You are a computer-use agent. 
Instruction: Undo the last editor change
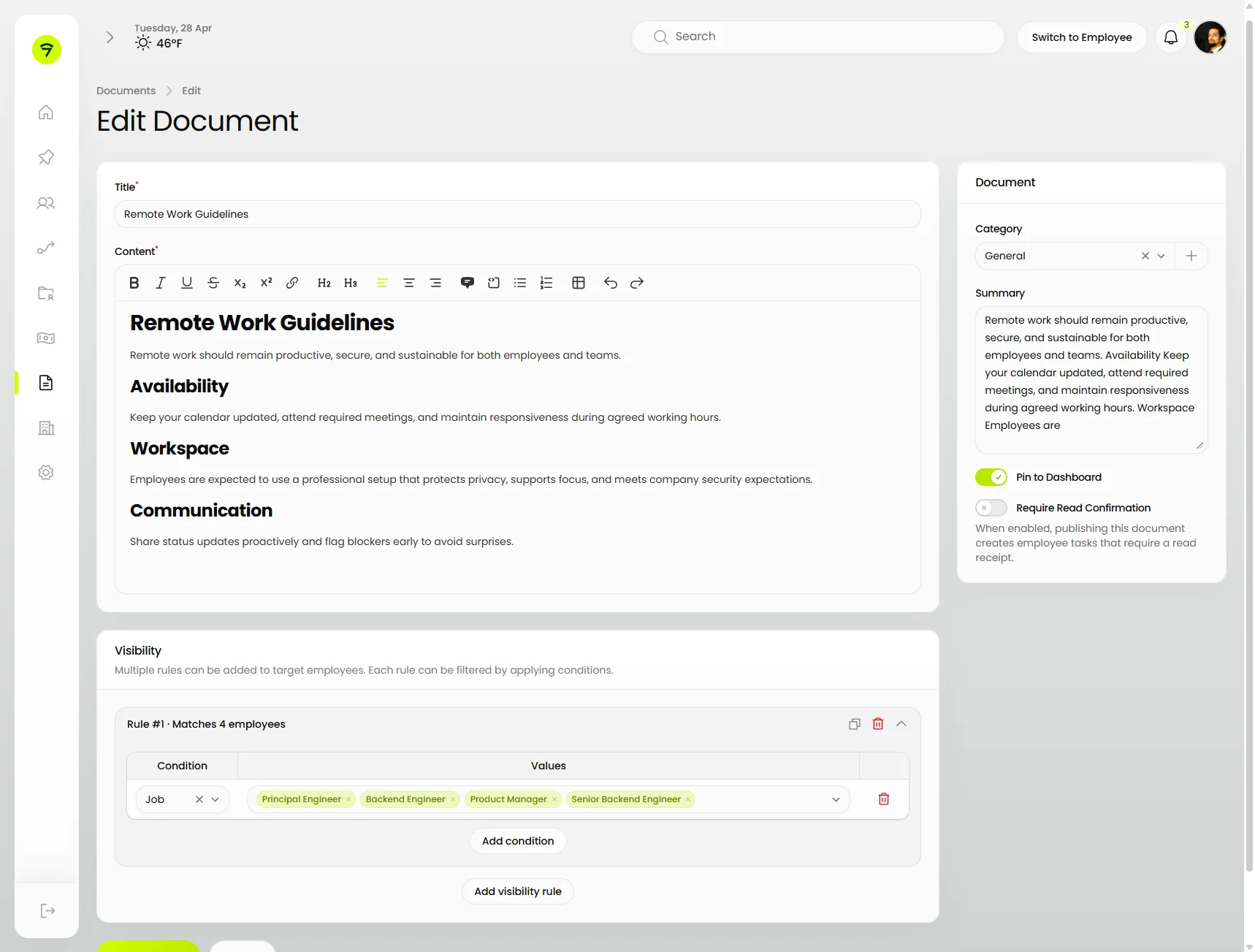[611, 283]
